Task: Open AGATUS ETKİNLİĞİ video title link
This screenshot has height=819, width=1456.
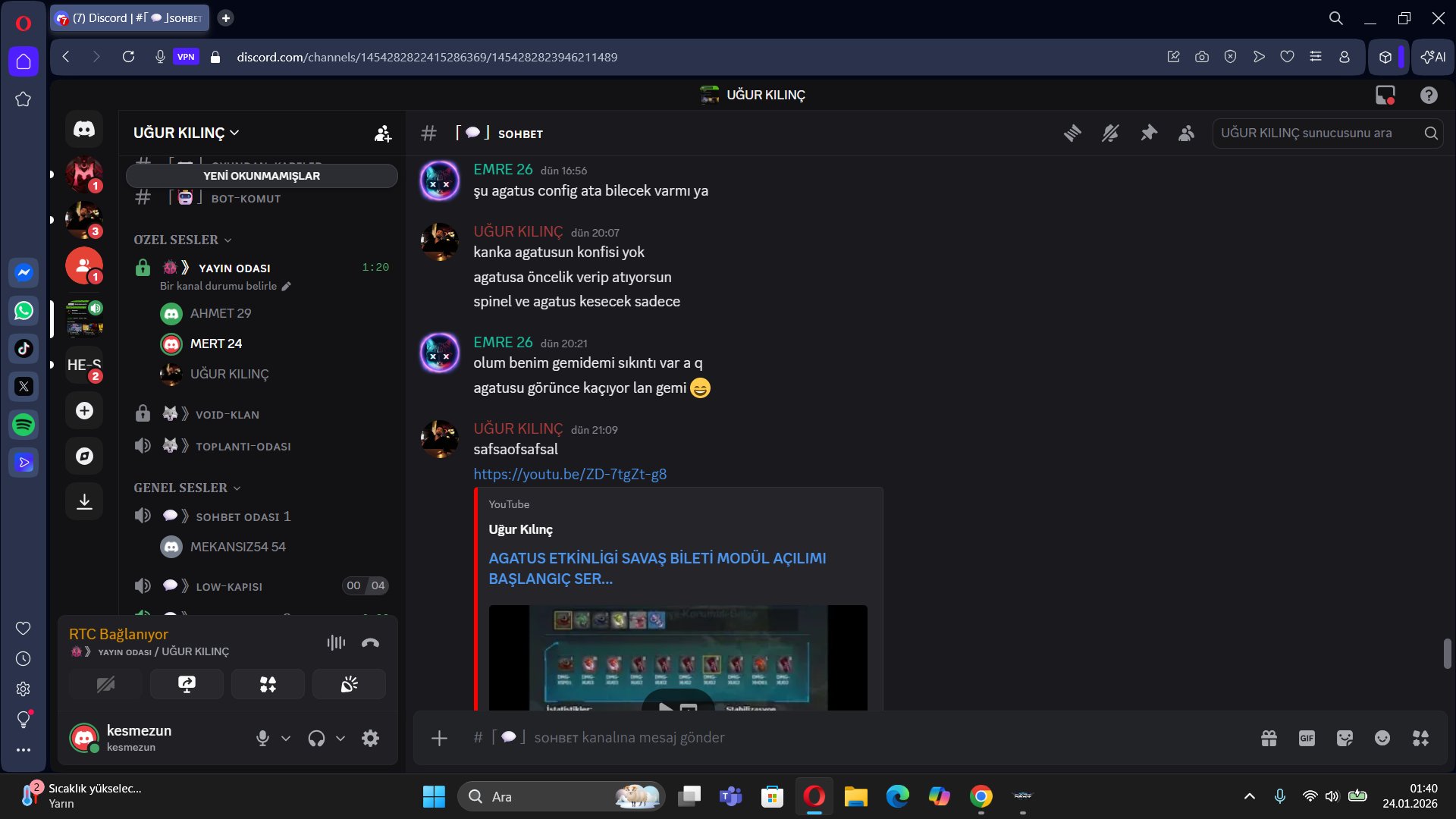Action: click(657, 568)
